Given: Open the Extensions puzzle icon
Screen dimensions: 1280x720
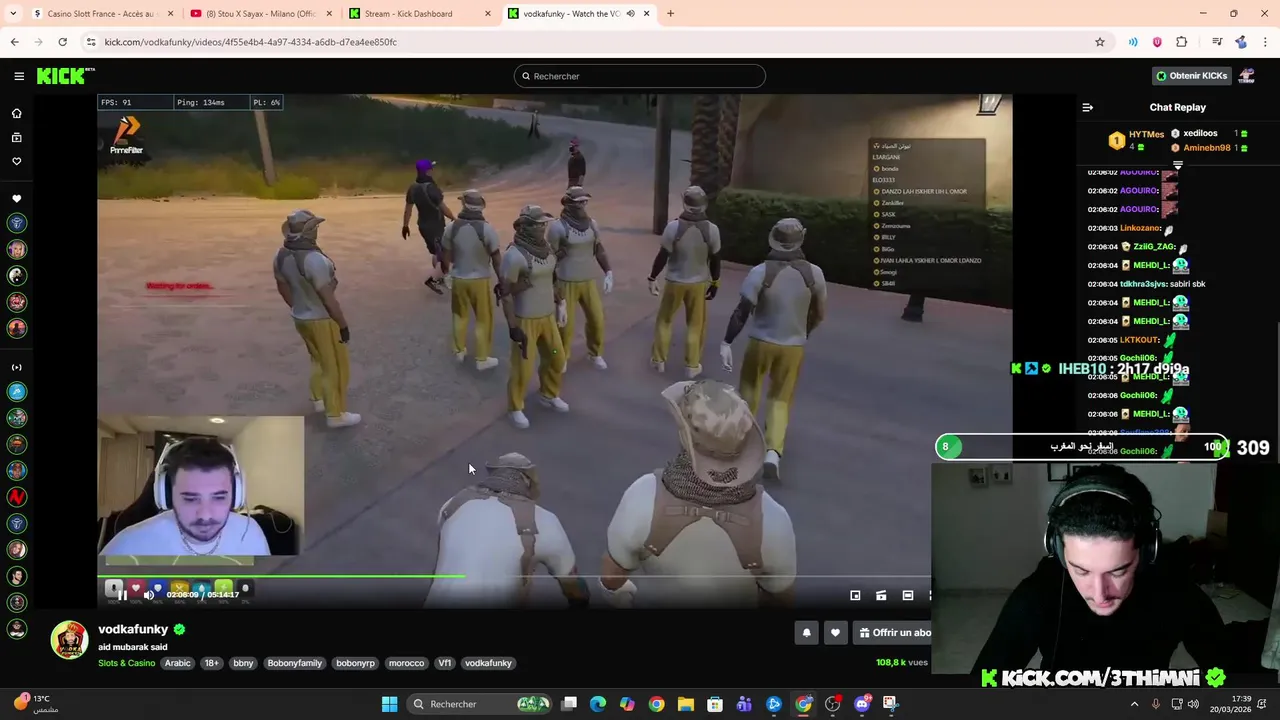Looking at the screenshot, I should point(1182,42).
